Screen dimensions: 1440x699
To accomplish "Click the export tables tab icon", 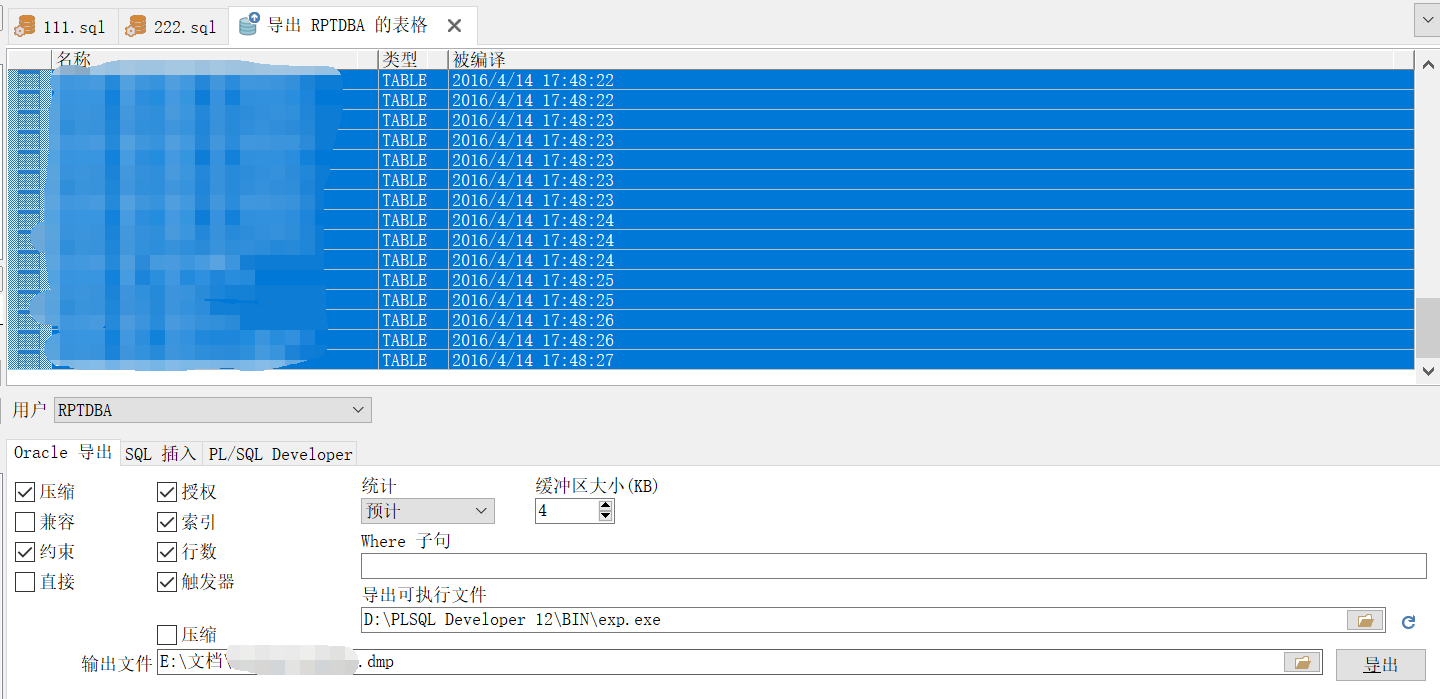I will click(249, 25).
